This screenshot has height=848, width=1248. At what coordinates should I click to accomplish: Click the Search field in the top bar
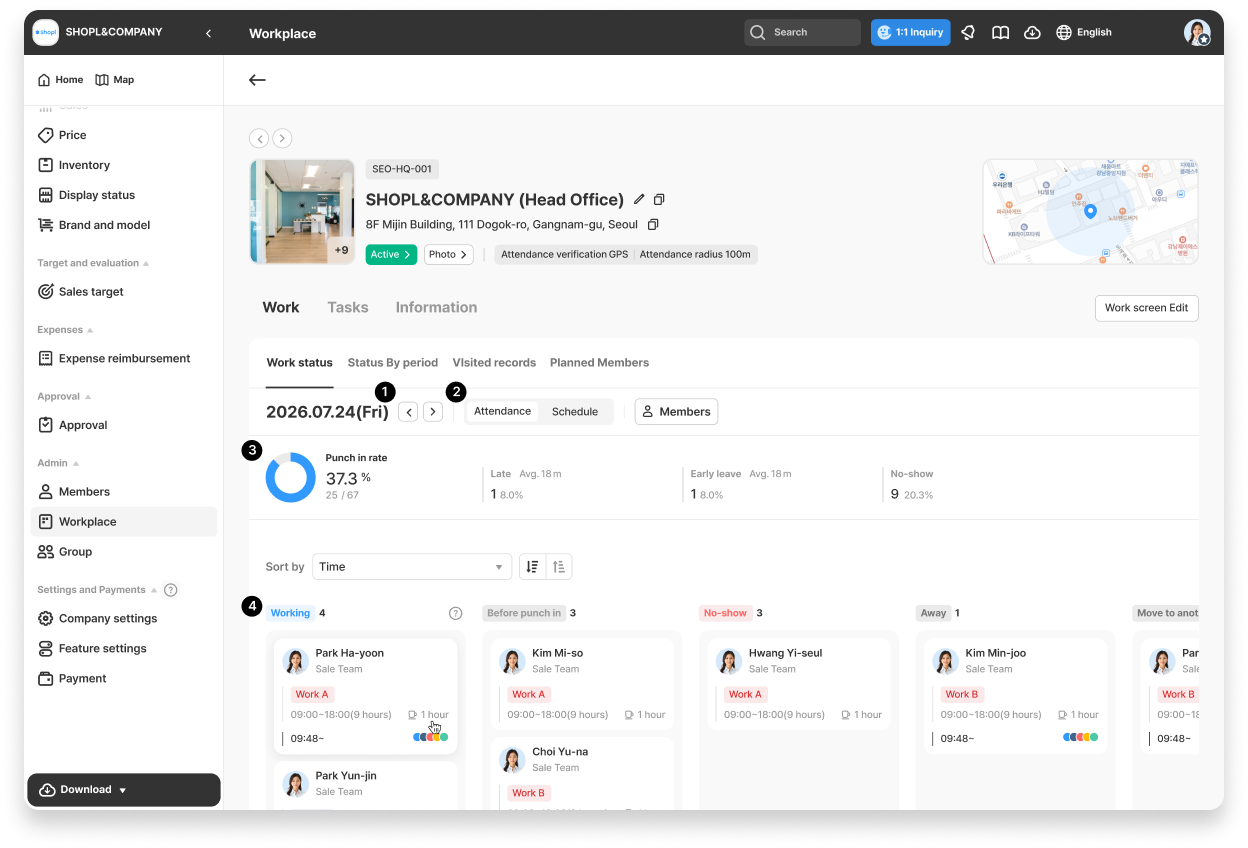pyautogui.click(x=802, y=32)
